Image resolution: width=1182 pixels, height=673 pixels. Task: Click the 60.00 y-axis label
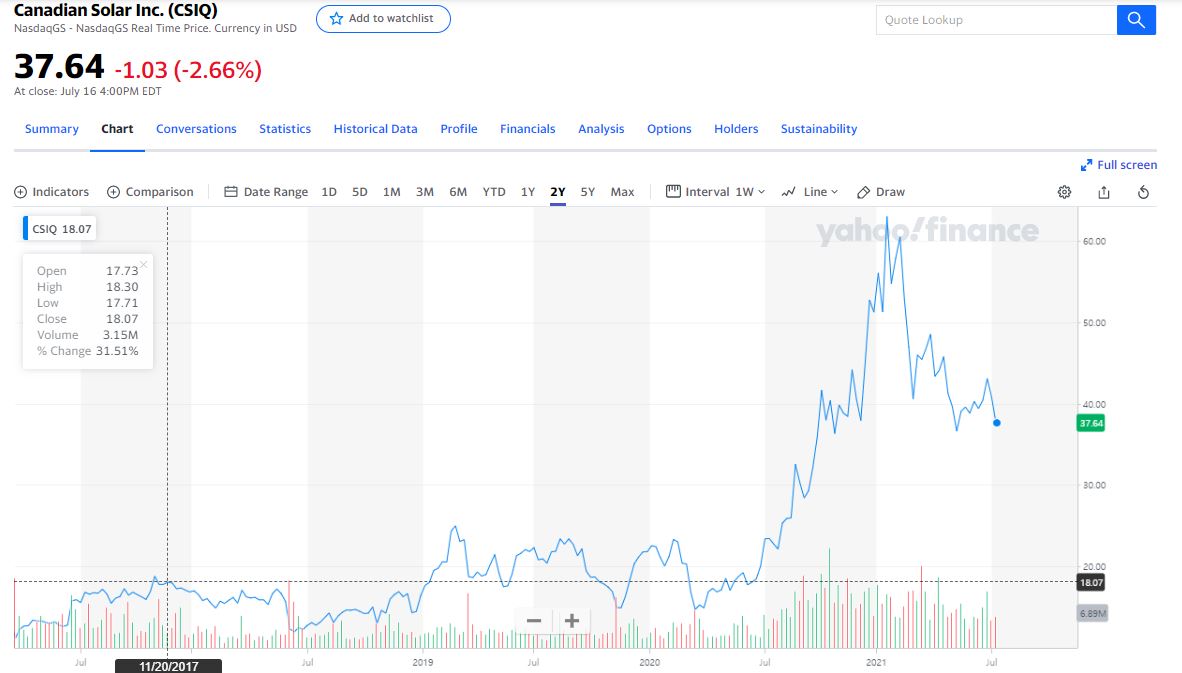coord(1095,241)
